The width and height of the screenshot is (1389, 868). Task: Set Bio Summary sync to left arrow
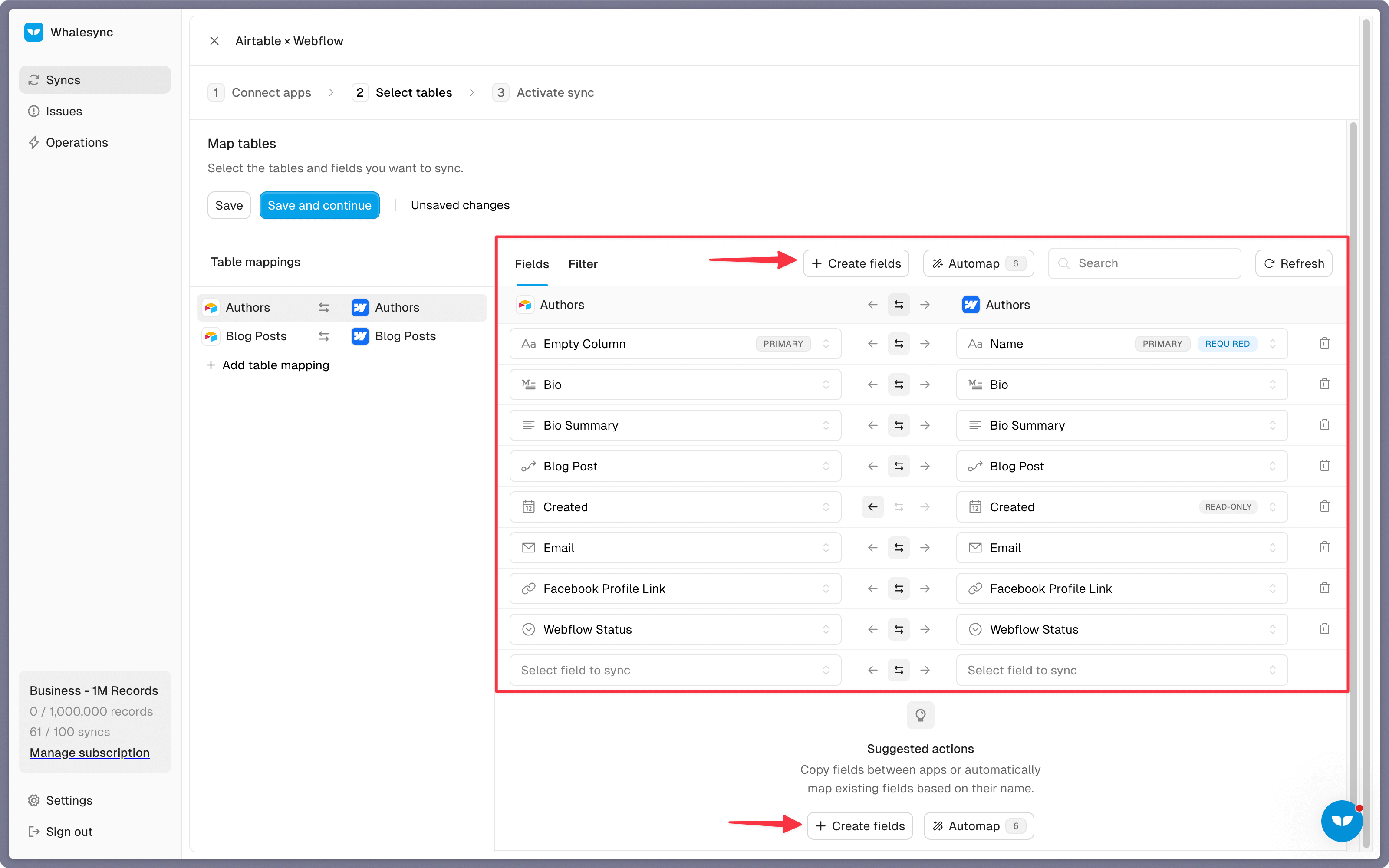click(x=872, y=425)
